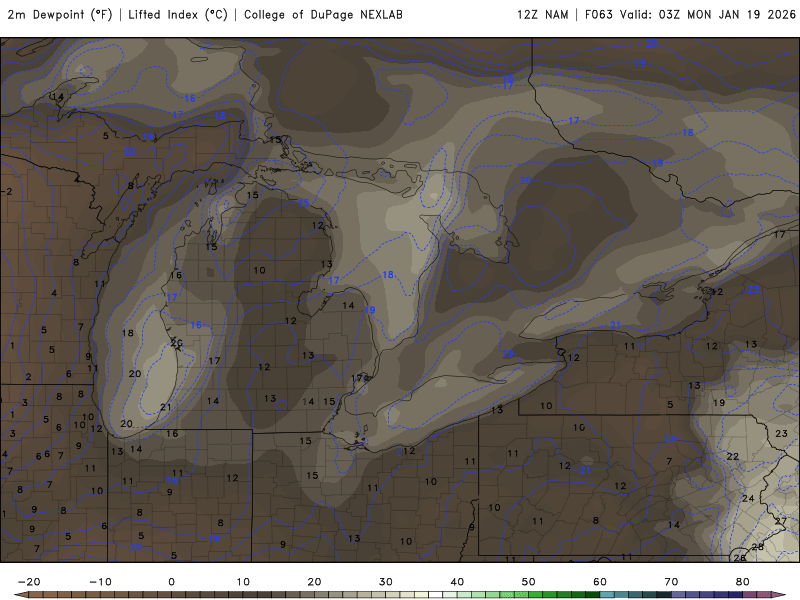800x600 pixels.
Task: Click the blue "15" lifted index contour label
Action: click(x=304, y=203)
